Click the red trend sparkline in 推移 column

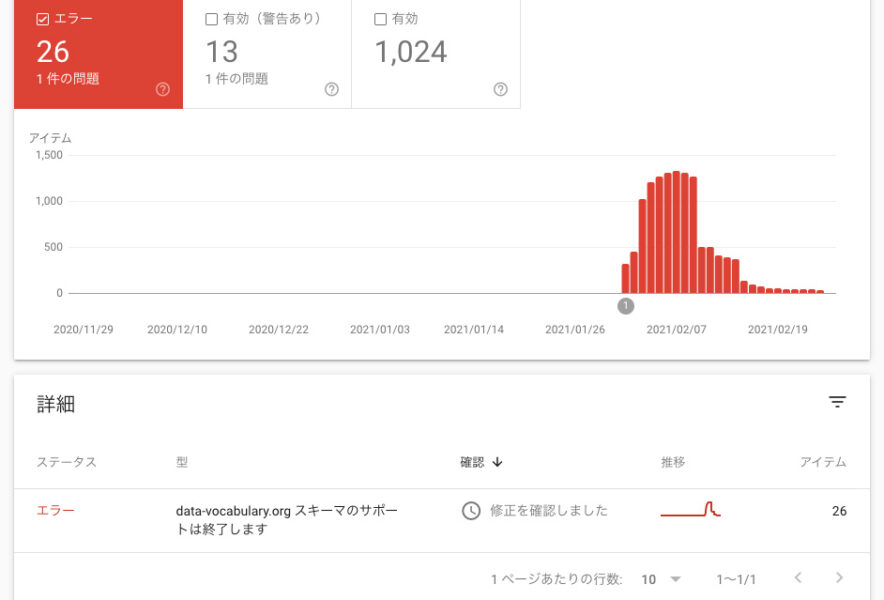[x=691, y=509]
